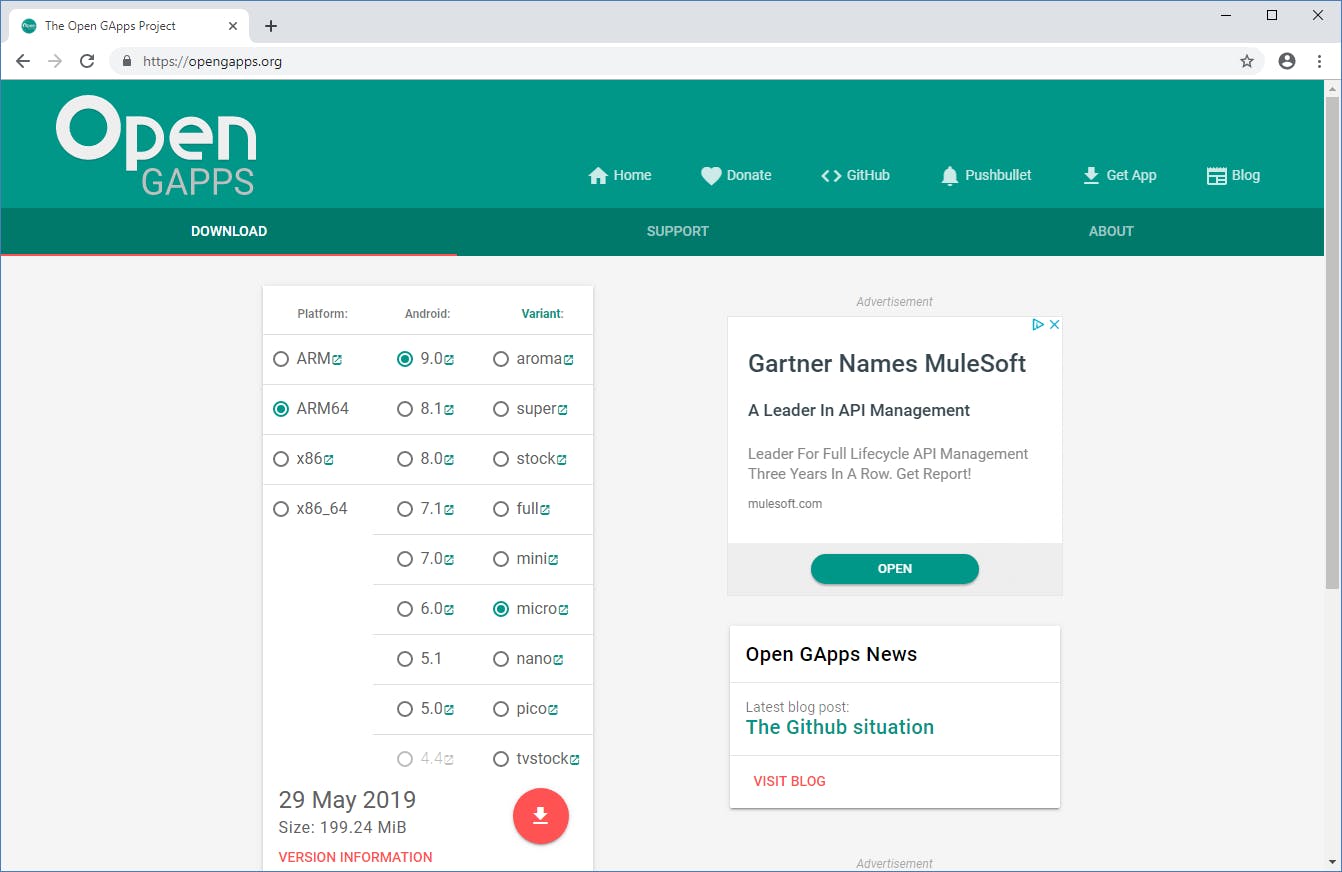
Task: Open the Donate link in the header
Action: [x=736, y=175]
